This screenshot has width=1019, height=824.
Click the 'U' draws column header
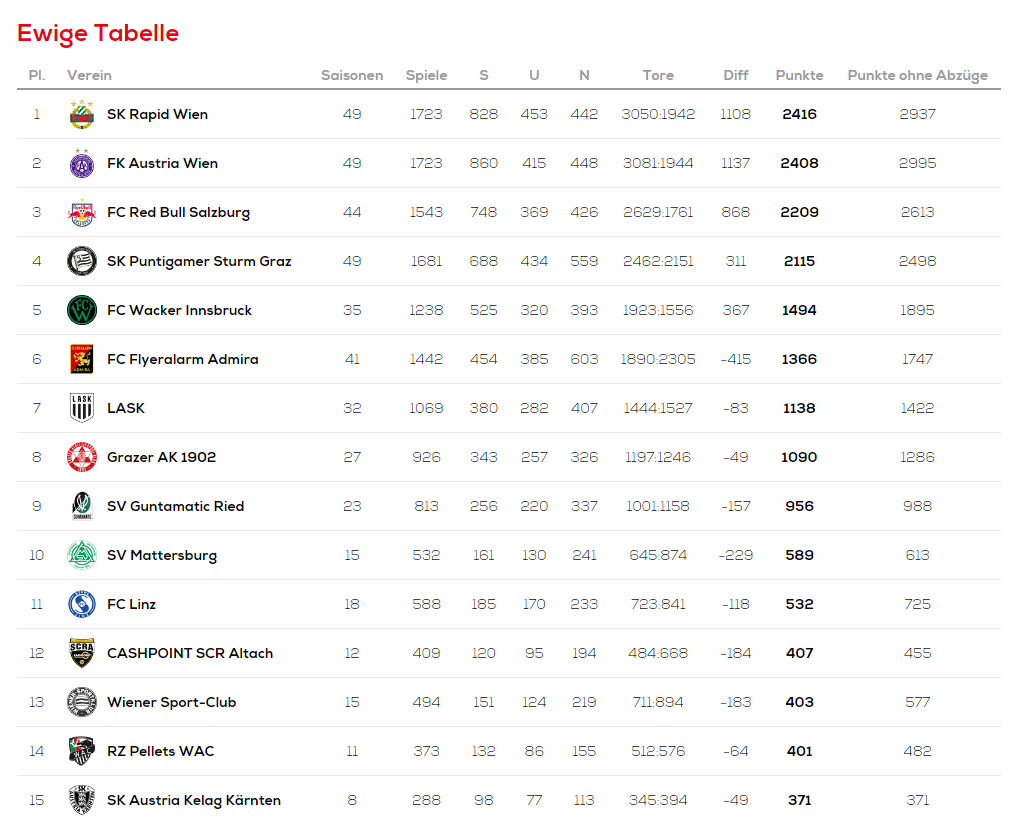534,75
